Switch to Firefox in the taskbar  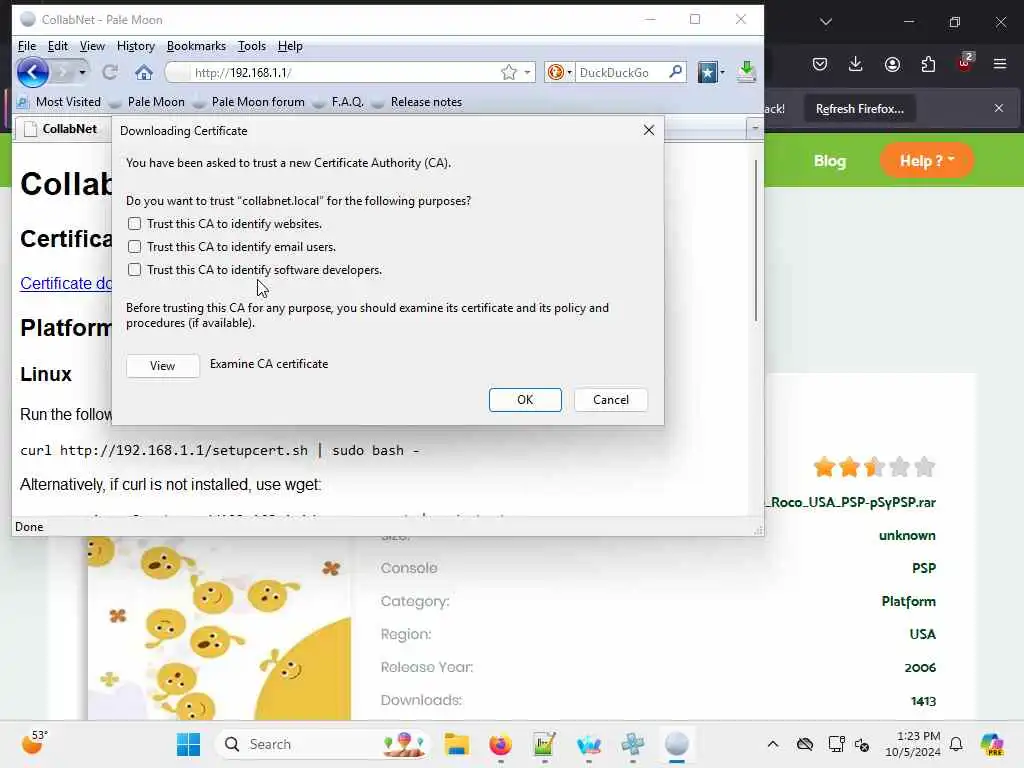[500, 744]
